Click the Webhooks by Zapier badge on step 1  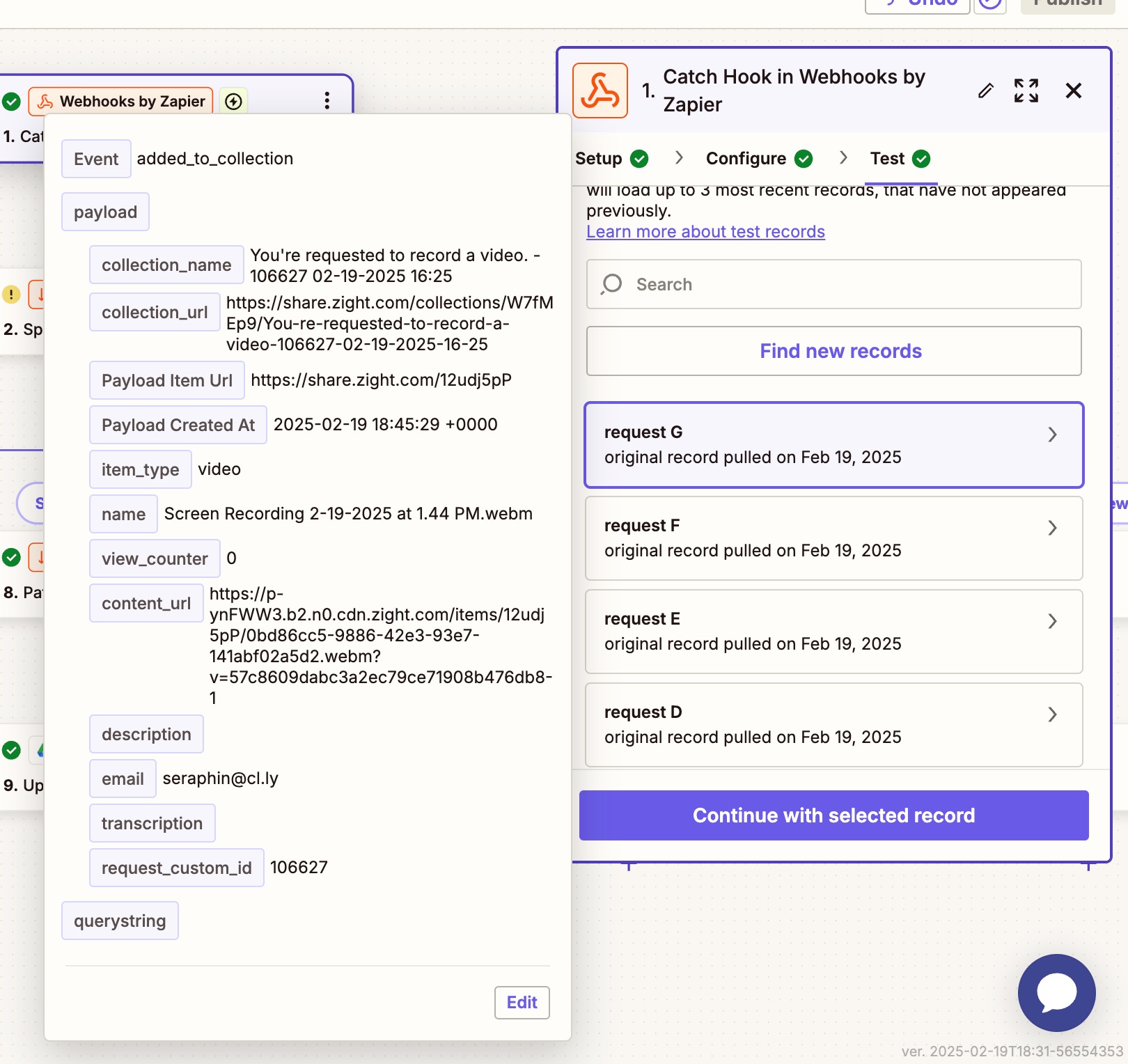pos(121,102)
